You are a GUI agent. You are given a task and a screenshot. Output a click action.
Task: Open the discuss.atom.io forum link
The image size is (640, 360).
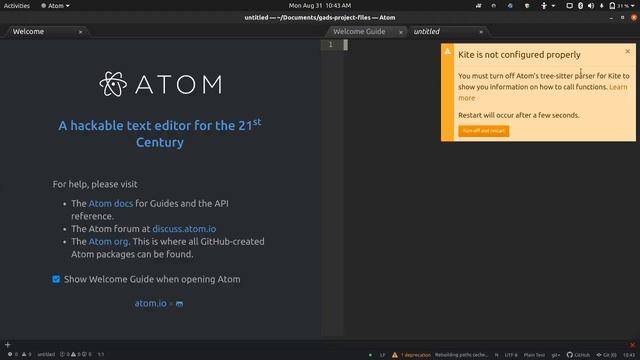coord(184,229)
